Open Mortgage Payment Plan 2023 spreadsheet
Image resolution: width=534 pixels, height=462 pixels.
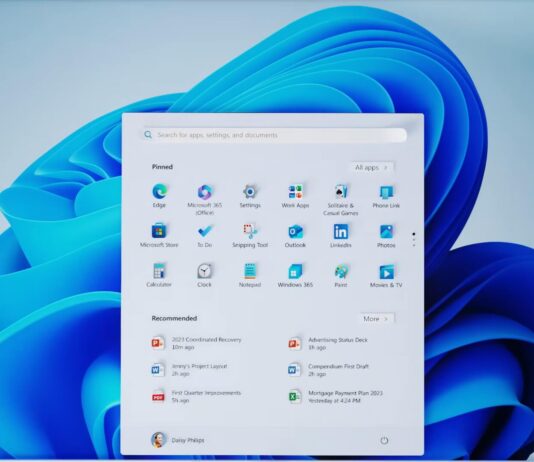335,397
